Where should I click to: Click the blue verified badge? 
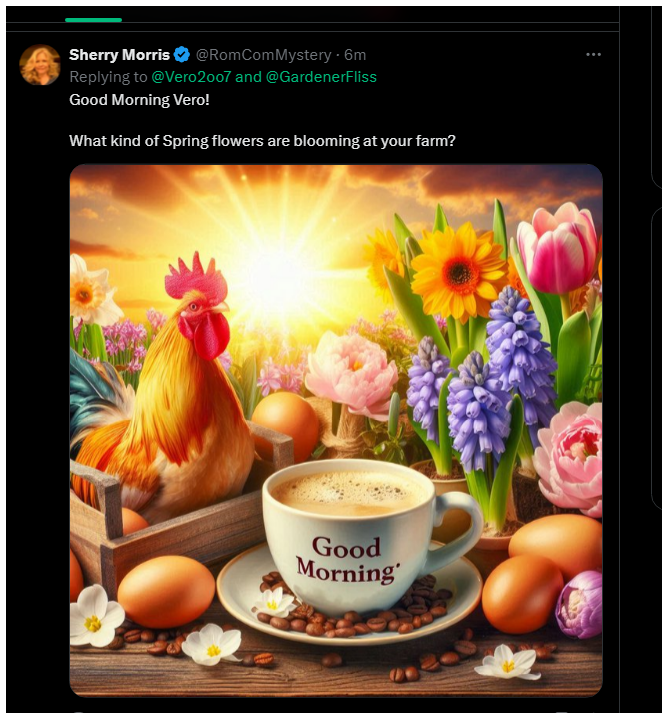[x=182, y=55]
